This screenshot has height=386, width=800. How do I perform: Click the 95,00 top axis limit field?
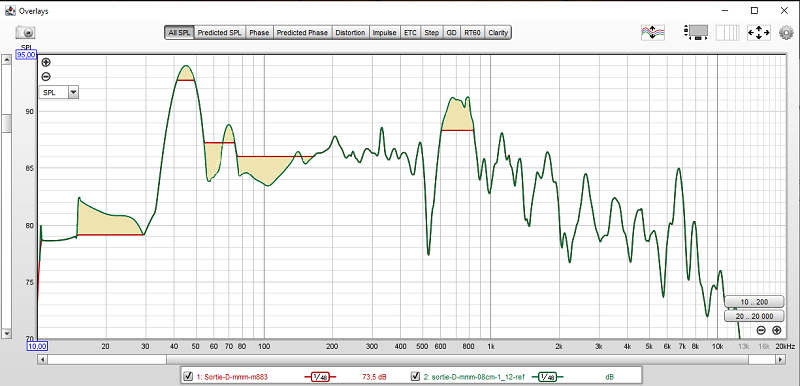(x=26, y=55)
